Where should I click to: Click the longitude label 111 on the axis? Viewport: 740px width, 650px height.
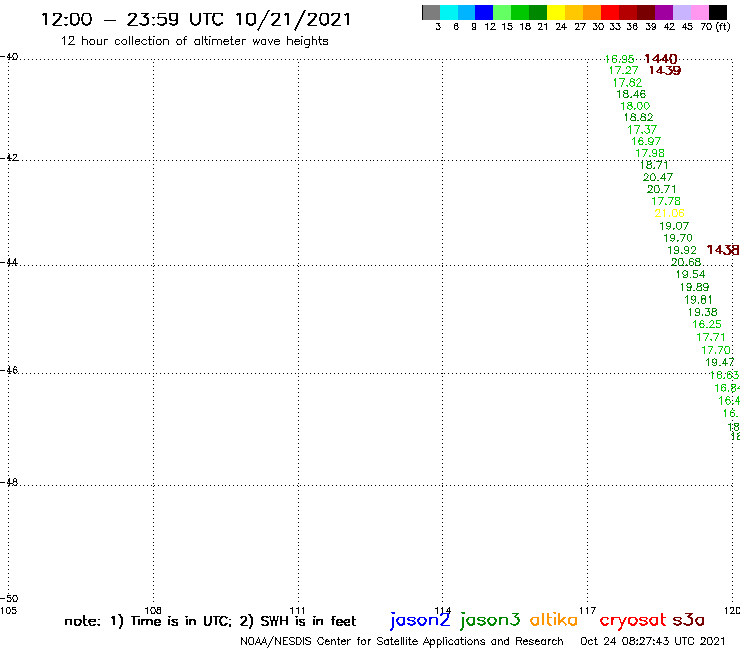point(297,610)
